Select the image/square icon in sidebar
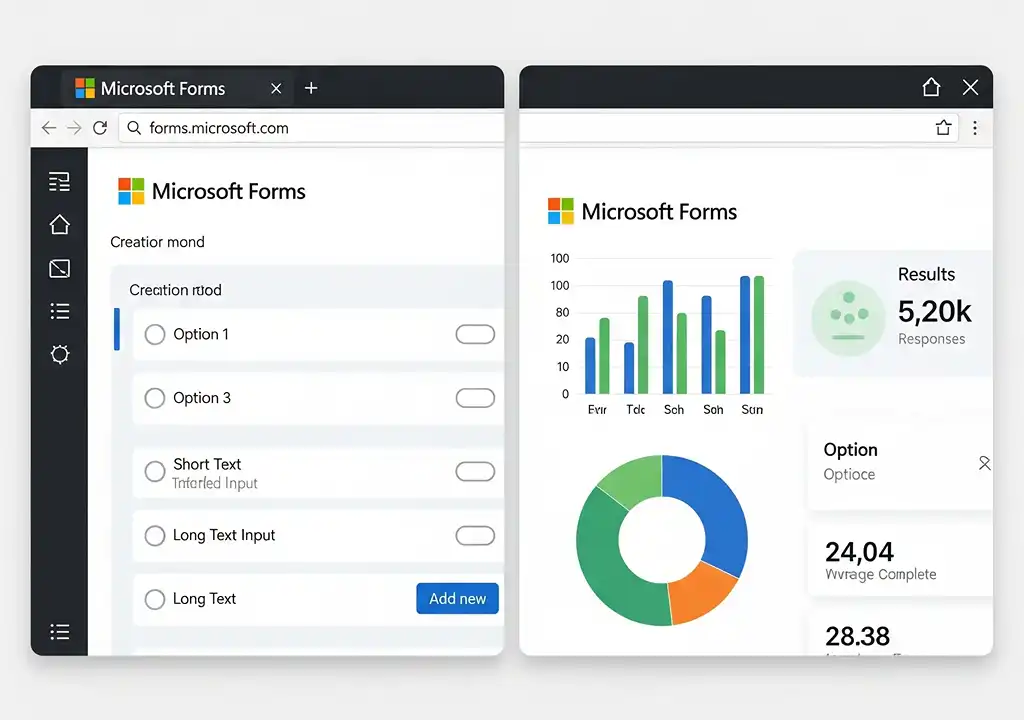 point(59,269)
